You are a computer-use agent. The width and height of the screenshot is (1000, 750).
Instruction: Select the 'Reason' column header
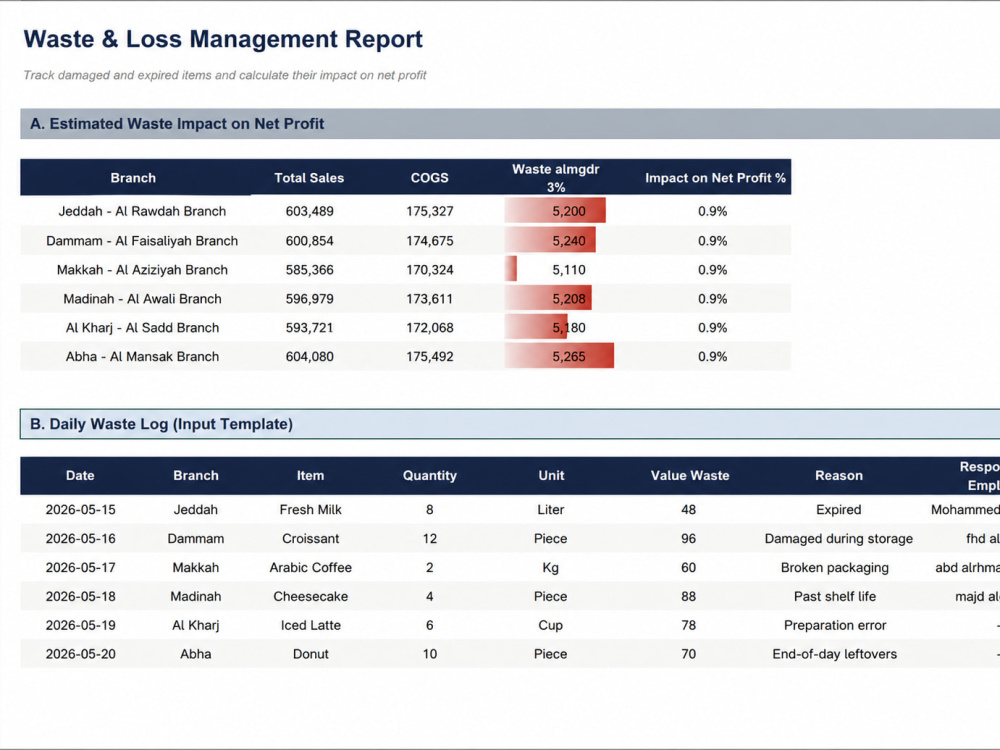point(839,476)
